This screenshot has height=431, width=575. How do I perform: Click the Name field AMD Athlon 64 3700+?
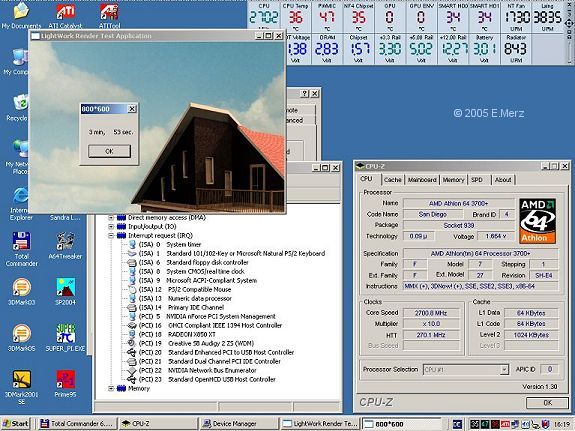point(459,203)
